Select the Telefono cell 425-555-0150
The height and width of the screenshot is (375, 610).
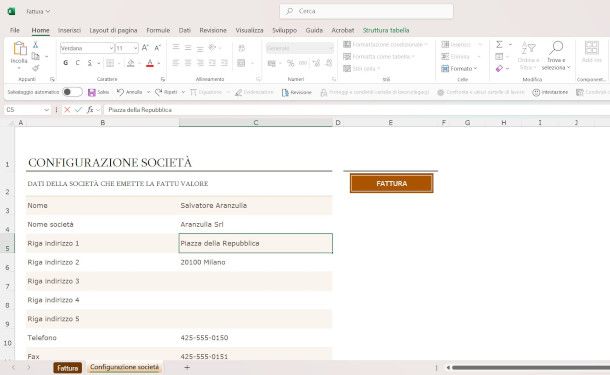click(x=256, y=338)
